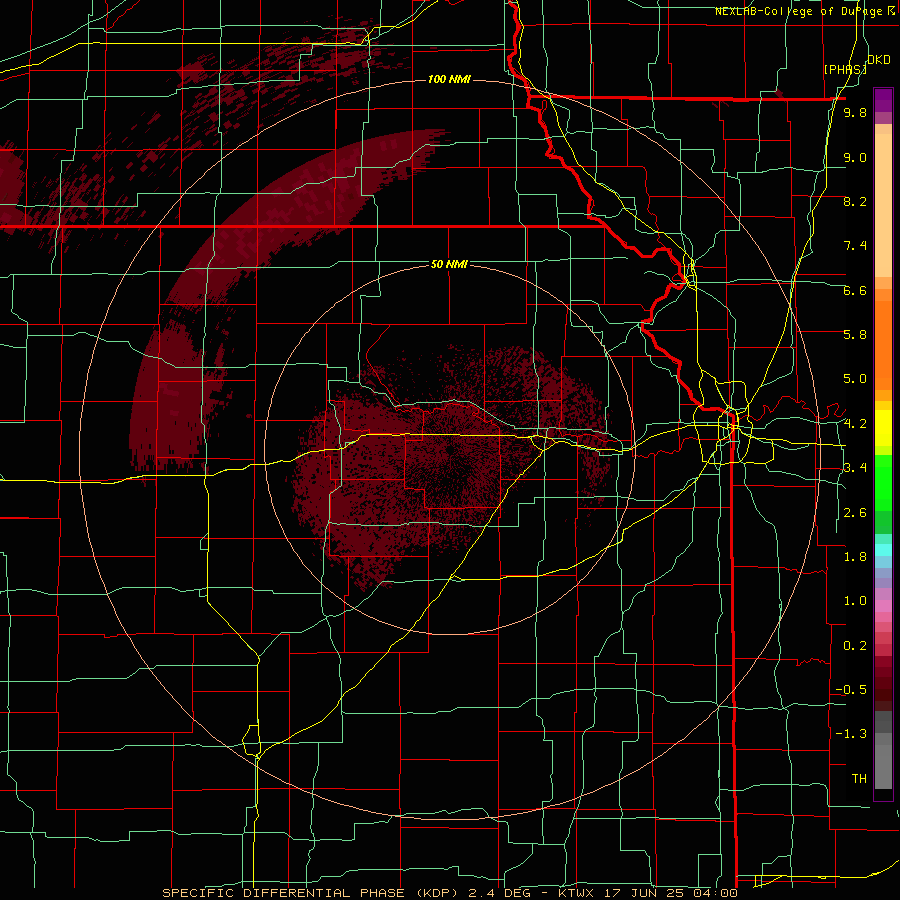Select the 2.6 value on color scale
Image resolution: width=900 pixels, height=900 pixels.
[855, 513]
